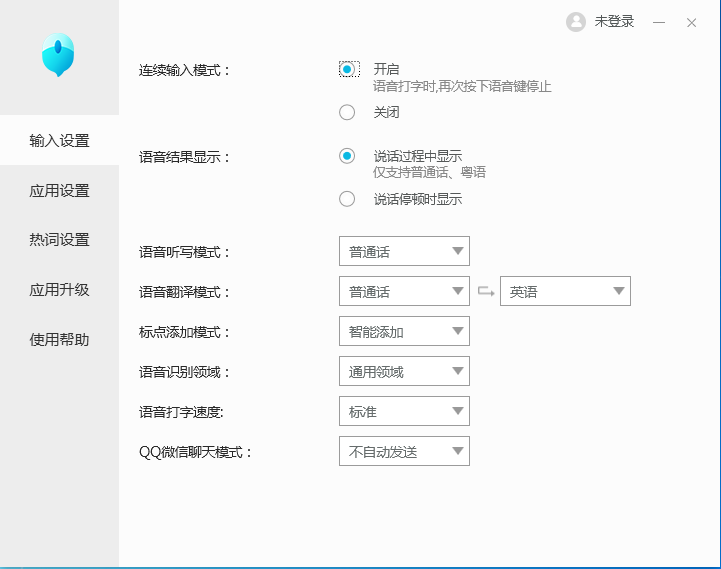Open the QQ微信聊天模式 dropdown
The image size is (721, 569).
(x=404, y=451)
